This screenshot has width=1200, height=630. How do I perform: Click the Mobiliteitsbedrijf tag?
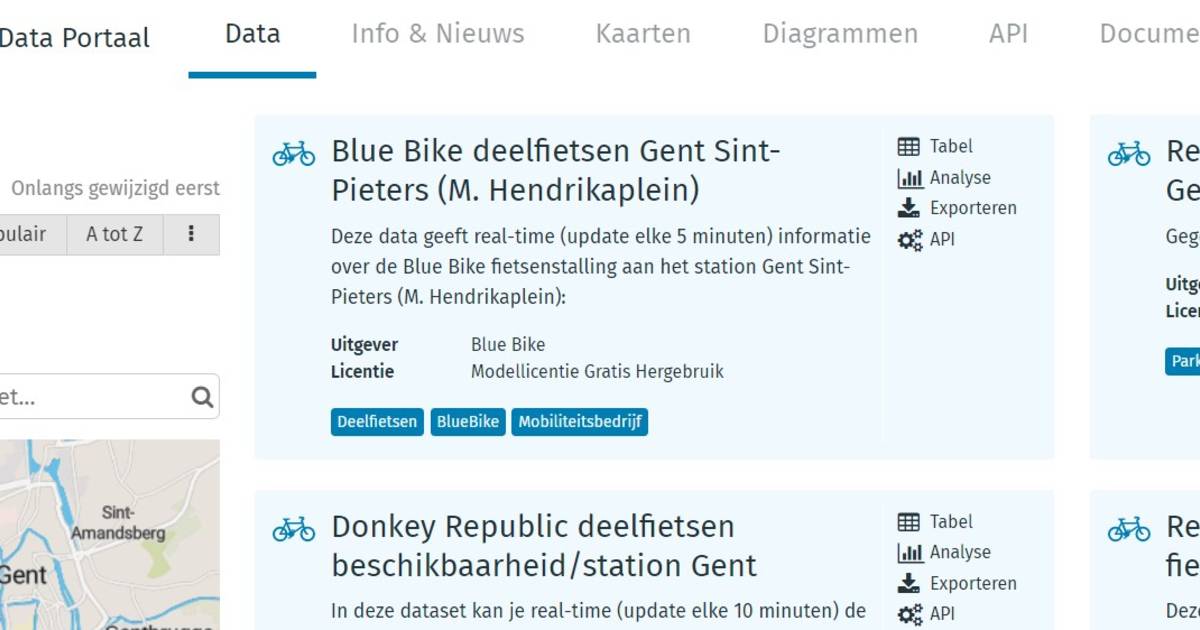pos(580,422)
